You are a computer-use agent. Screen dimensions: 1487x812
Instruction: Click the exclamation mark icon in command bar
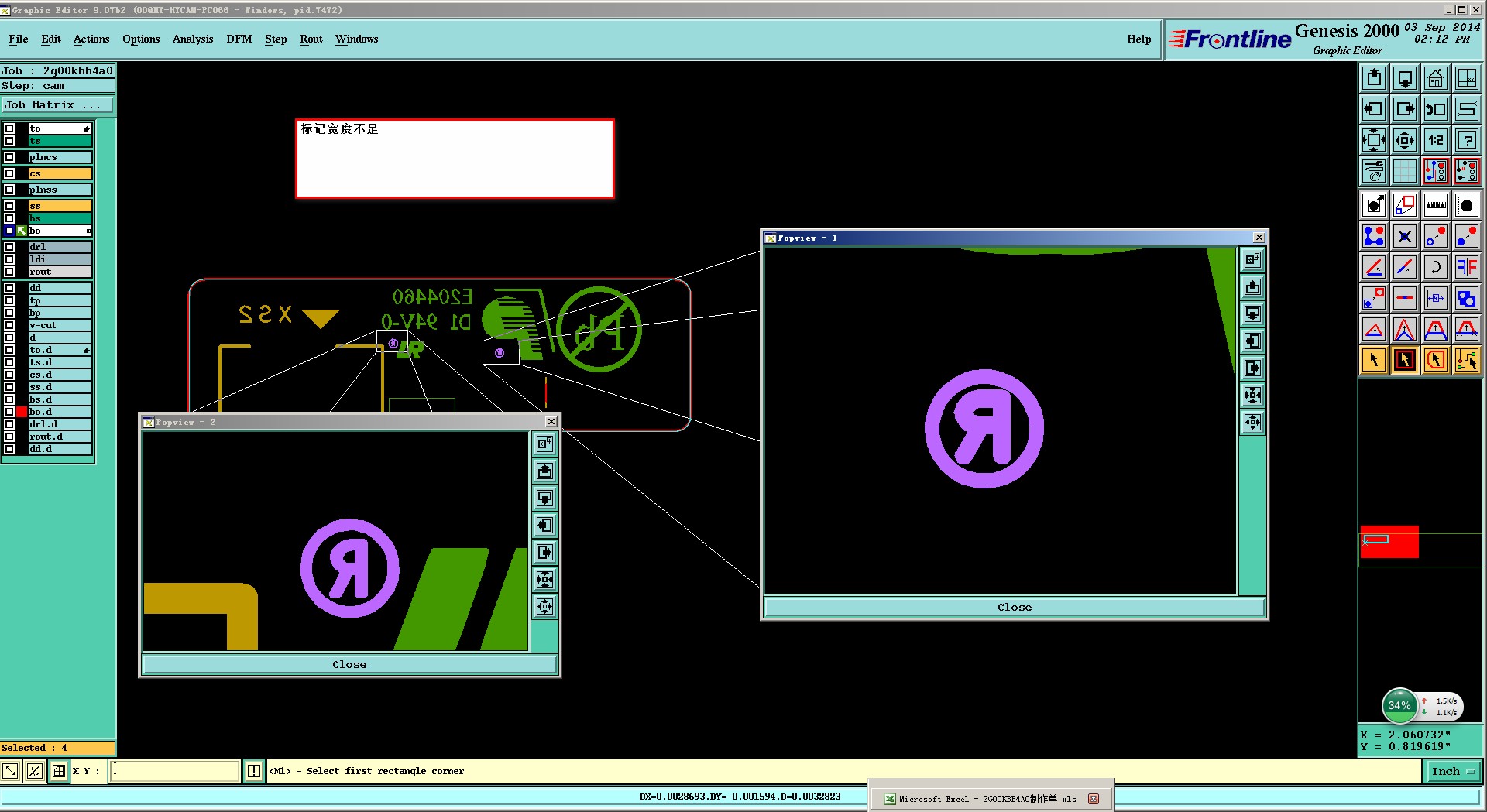[254, 771]
